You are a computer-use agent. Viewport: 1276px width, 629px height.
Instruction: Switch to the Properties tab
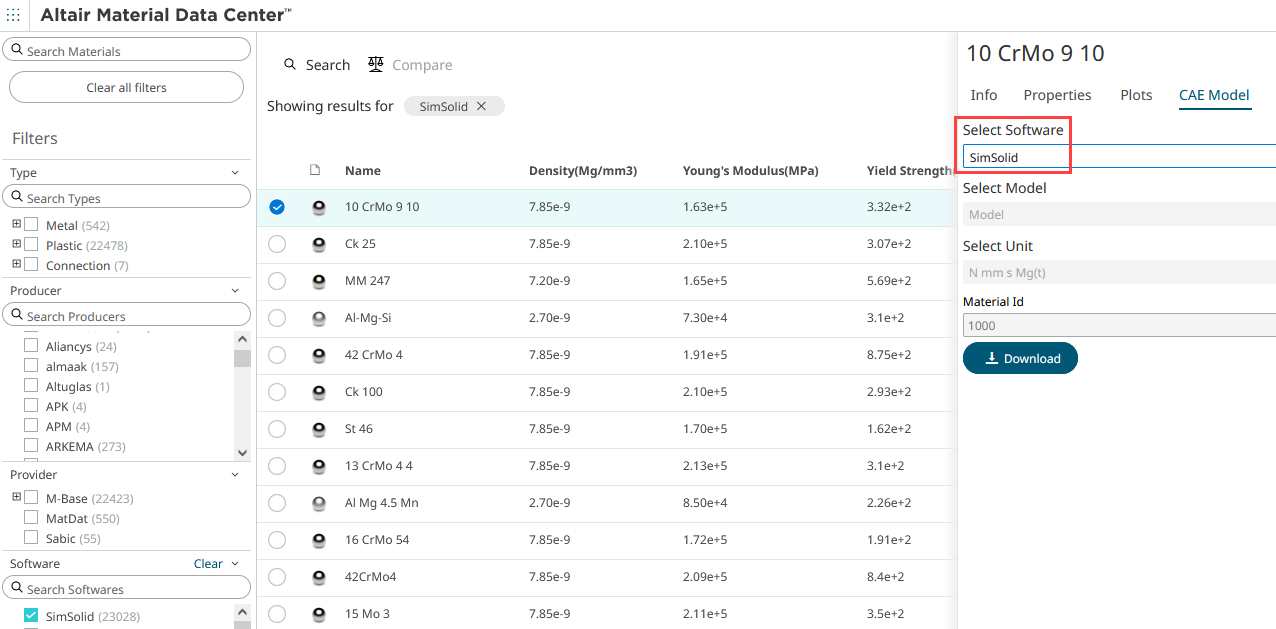pyautogui.click(x=1057, y=95)
